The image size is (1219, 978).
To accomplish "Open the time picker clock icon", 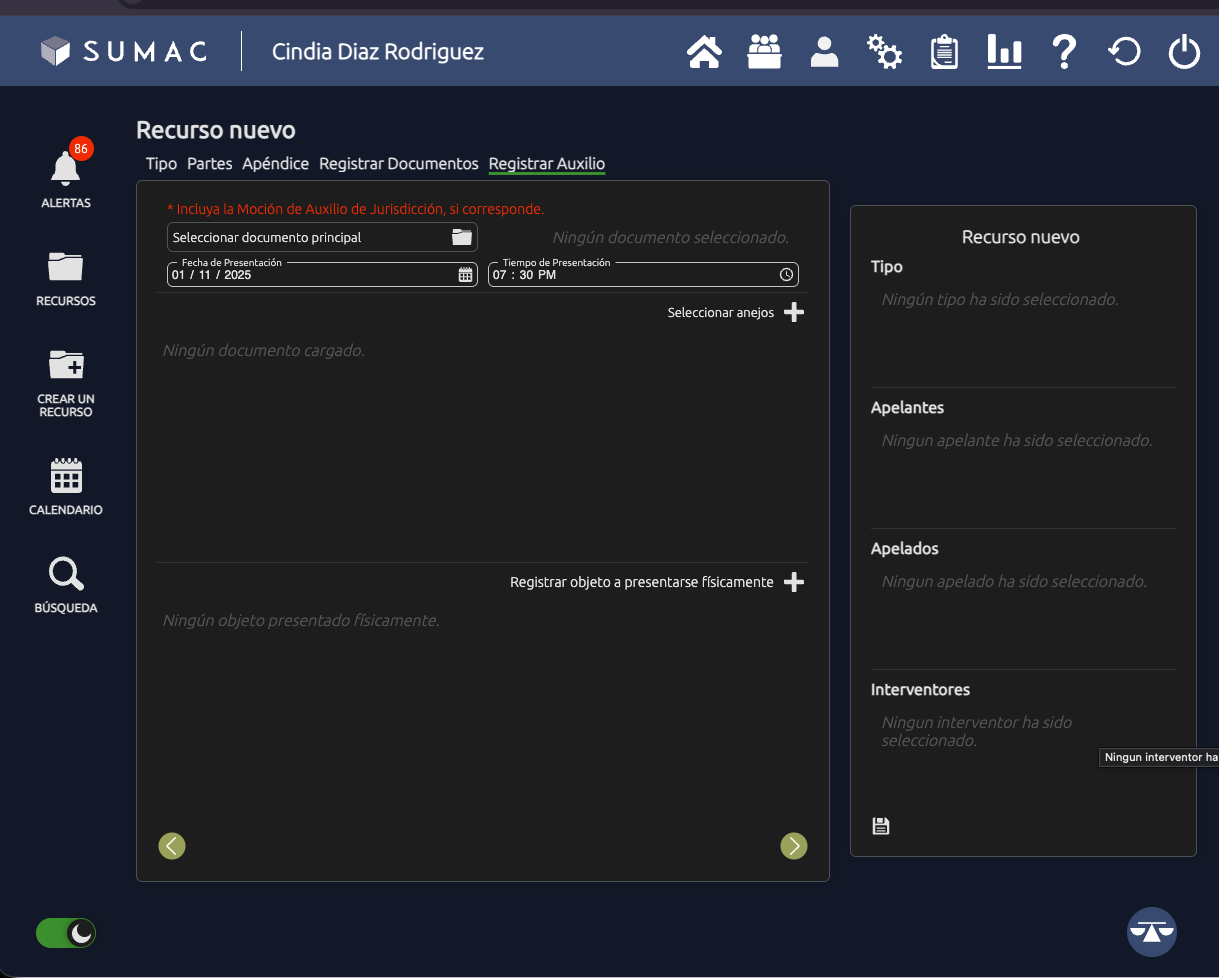I will click(x=786, y=275).
